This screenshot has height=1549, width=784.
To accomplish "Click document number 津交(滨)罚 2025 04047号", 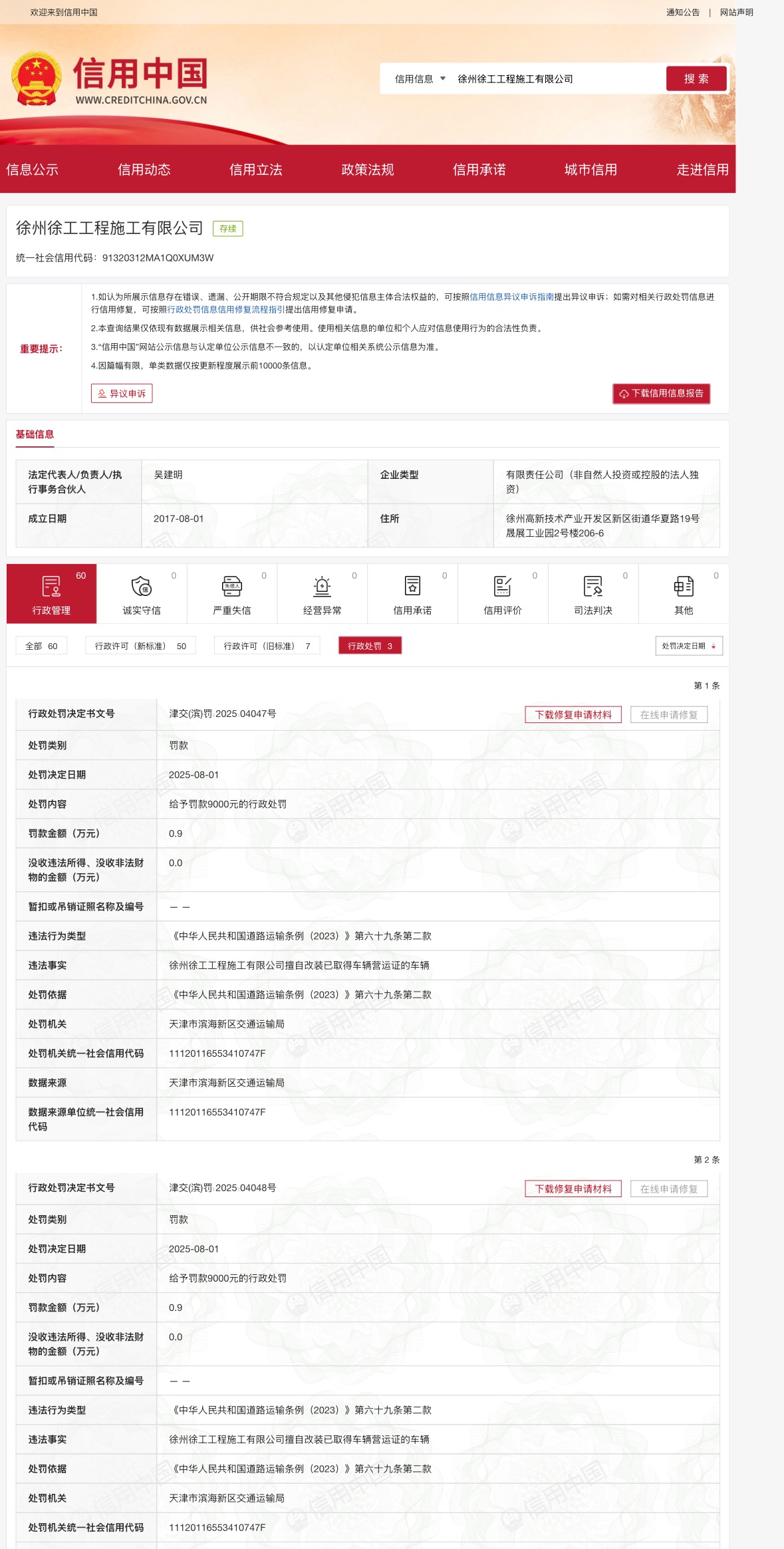I will [x=223, y=714].
